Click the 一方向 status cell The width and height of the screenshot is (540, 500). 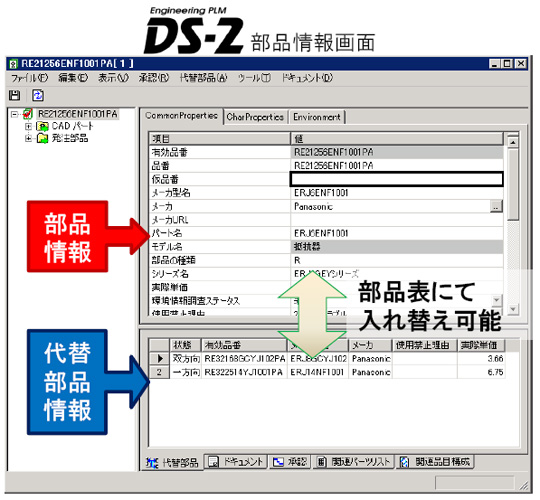coord(186,372)
